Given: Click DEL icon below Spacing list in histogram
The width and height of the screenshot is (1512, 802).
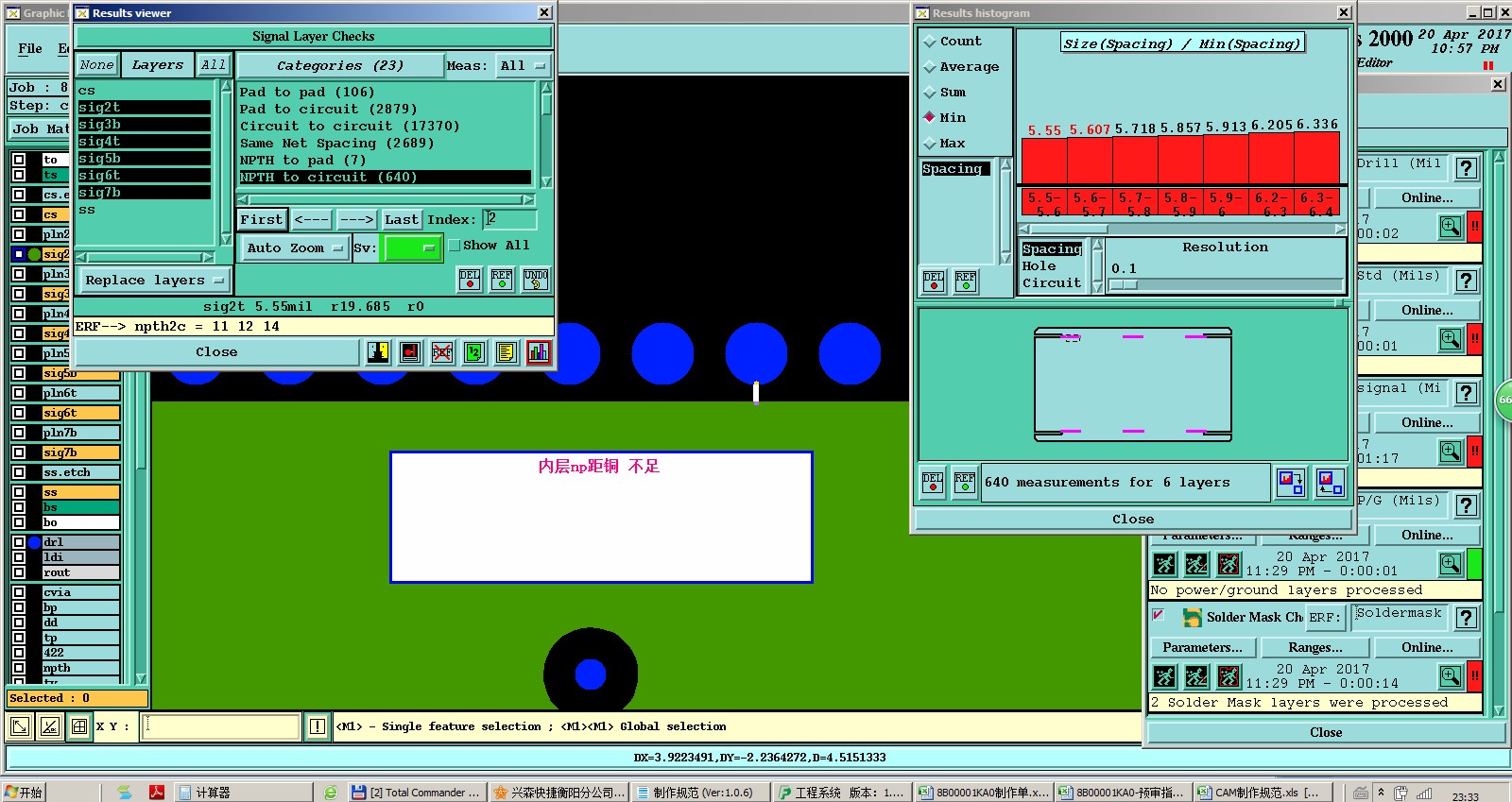Looking at the screenshot, I should point(934,282).
